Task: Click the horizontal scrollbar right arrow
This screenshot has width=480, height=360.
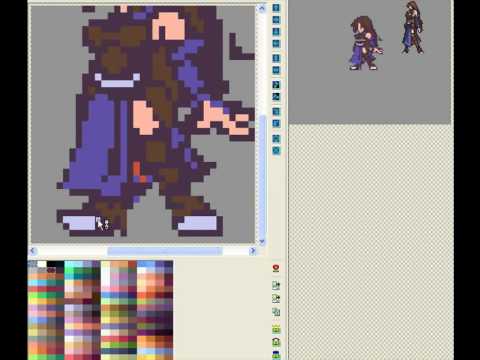Action: [253, 251]
